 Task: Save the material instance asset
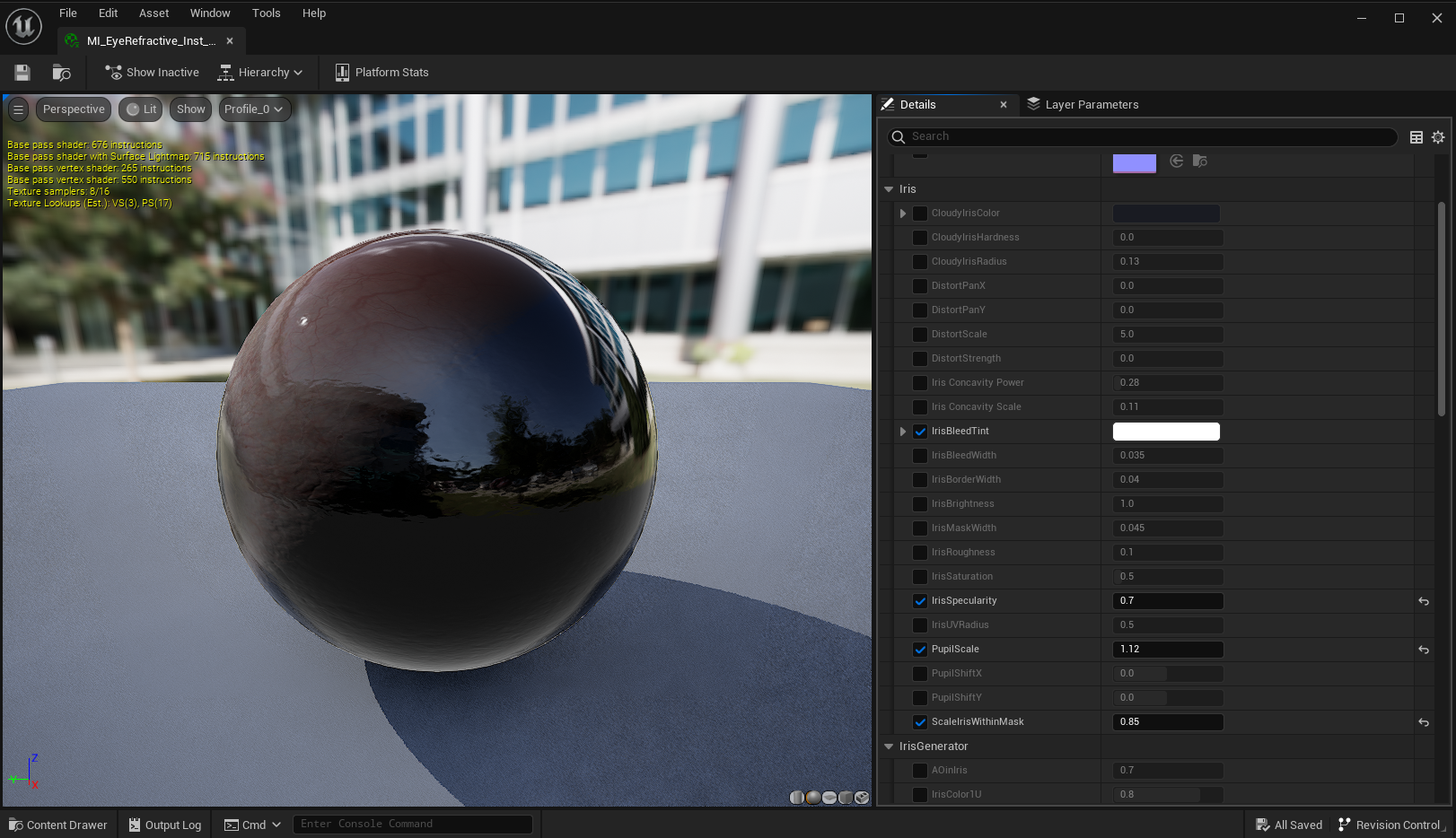[22, 73]
